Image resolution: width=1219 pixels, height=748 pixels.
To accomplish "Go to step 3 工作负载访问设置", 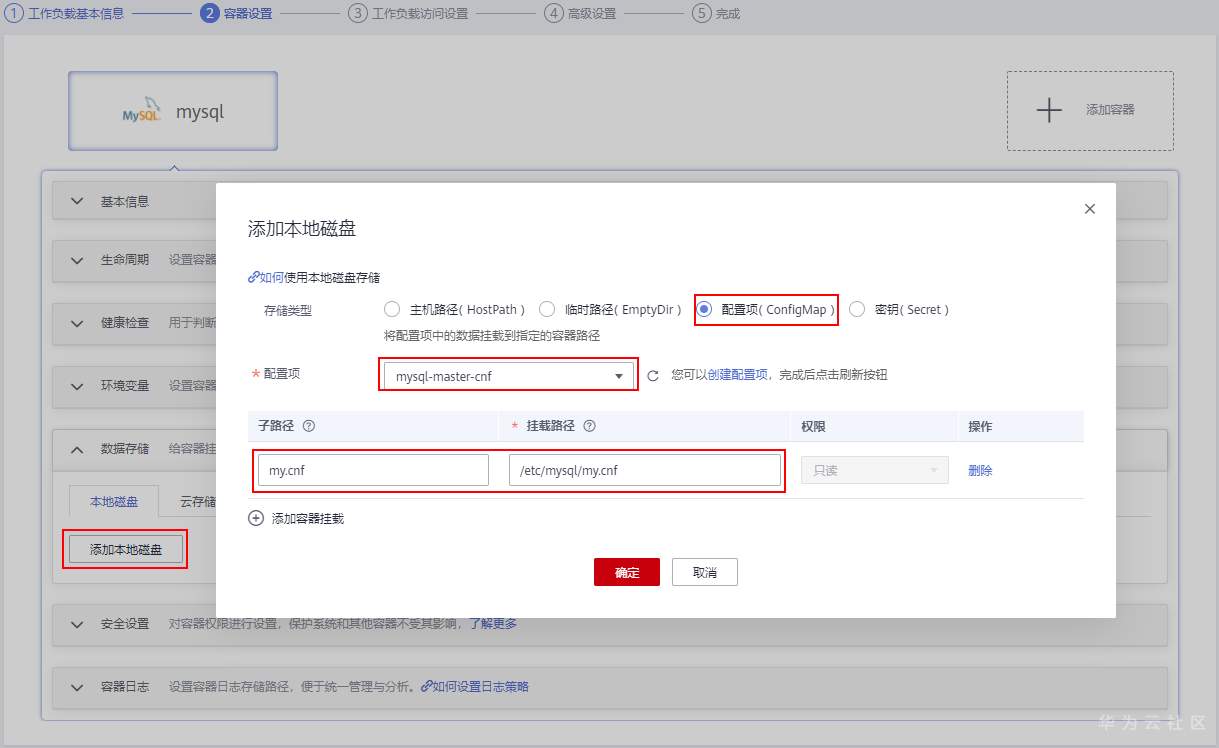I will (x=408, y=14).
